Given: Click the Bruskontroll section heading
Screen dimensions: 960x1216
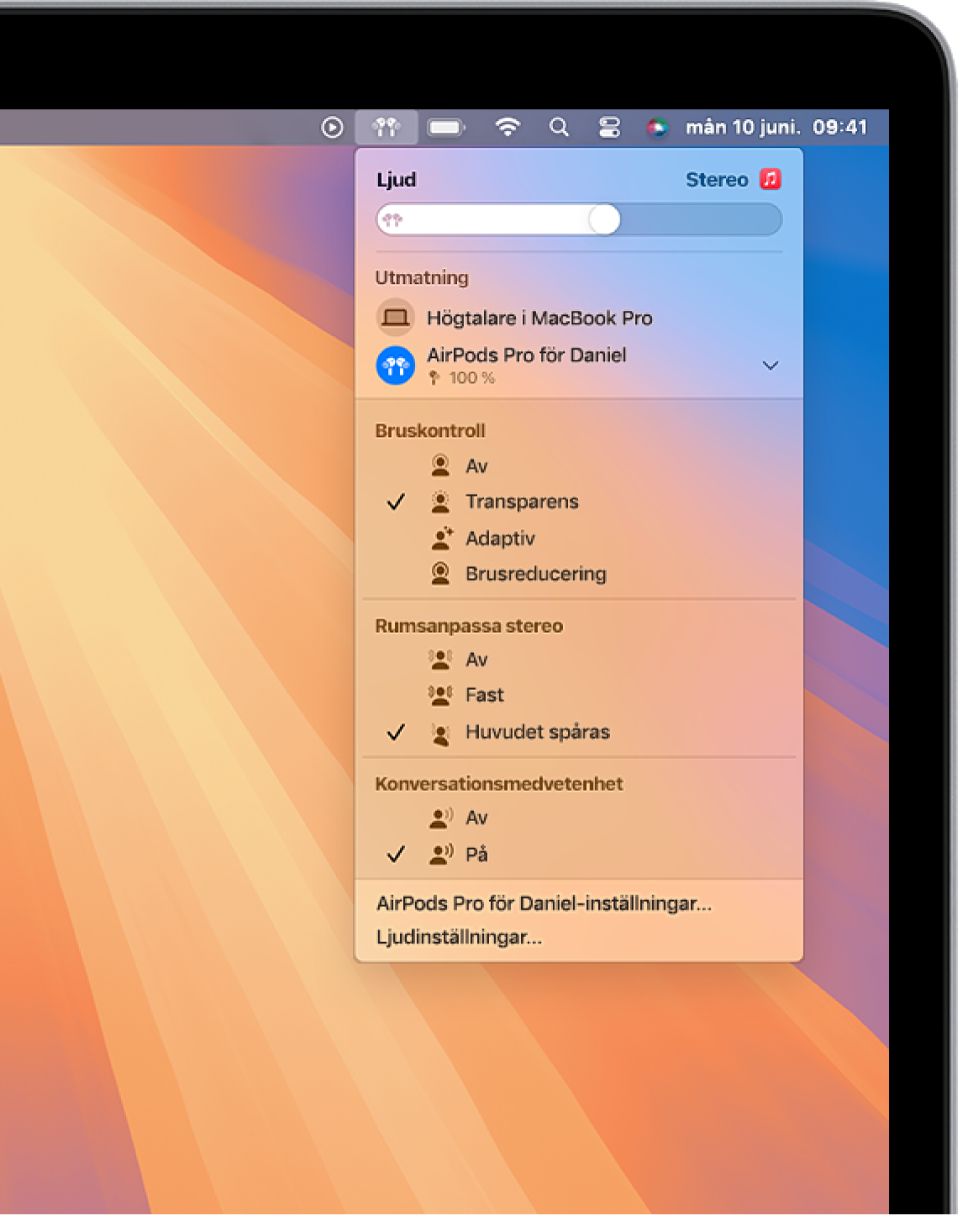Looking at the screenshot, I should 430,431.
